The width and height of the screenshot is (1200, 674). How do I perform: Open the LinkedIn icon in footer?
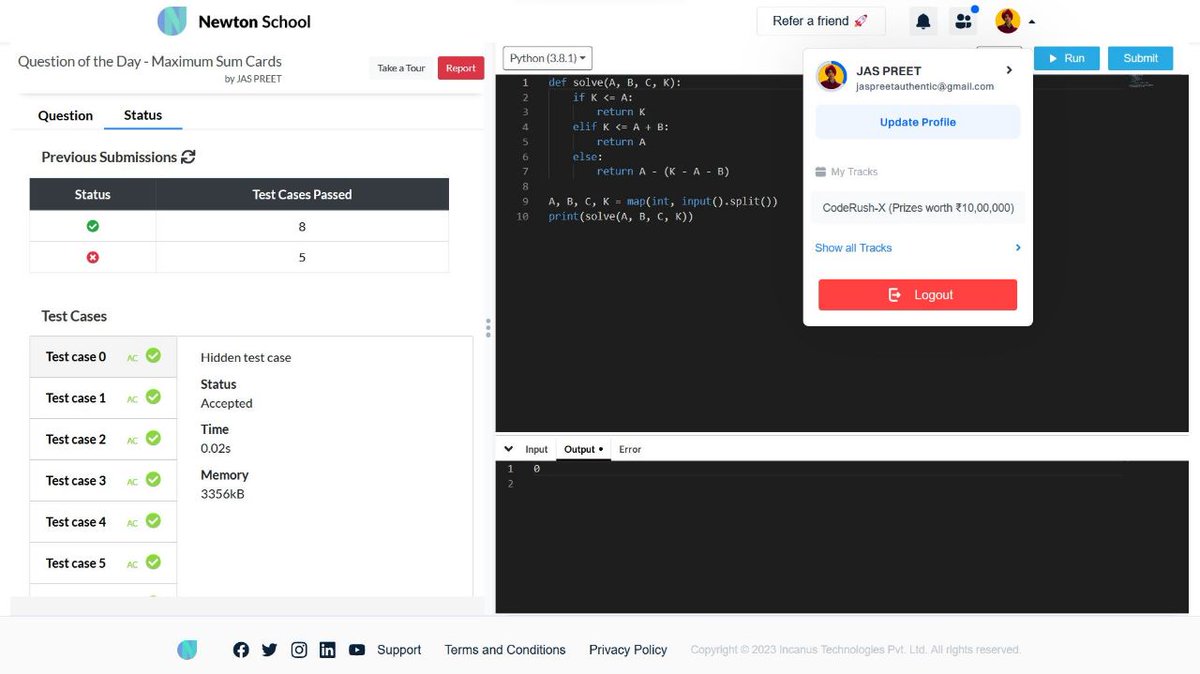(327, 649)
